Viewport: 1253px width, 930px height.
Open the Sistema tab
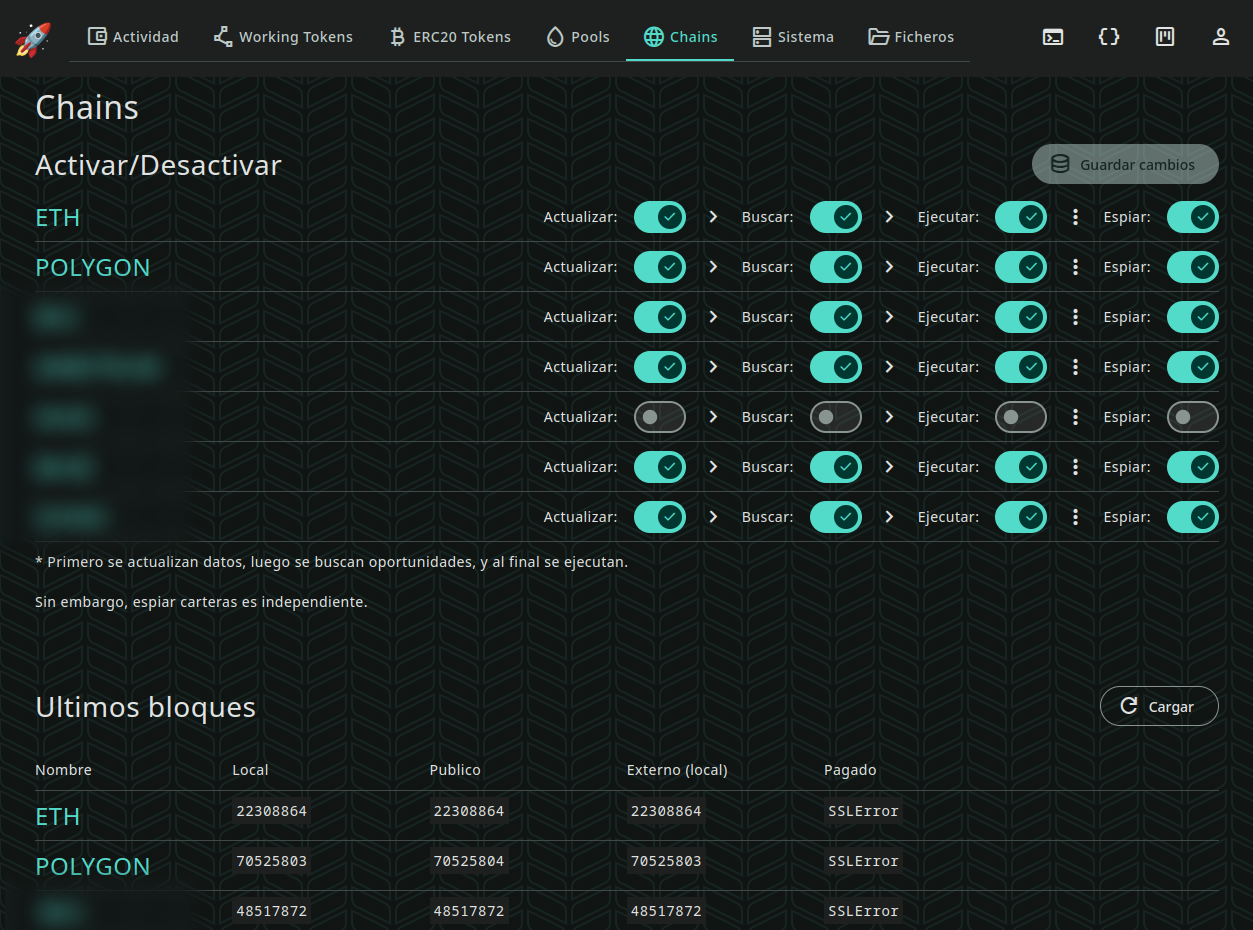(792, 37)
